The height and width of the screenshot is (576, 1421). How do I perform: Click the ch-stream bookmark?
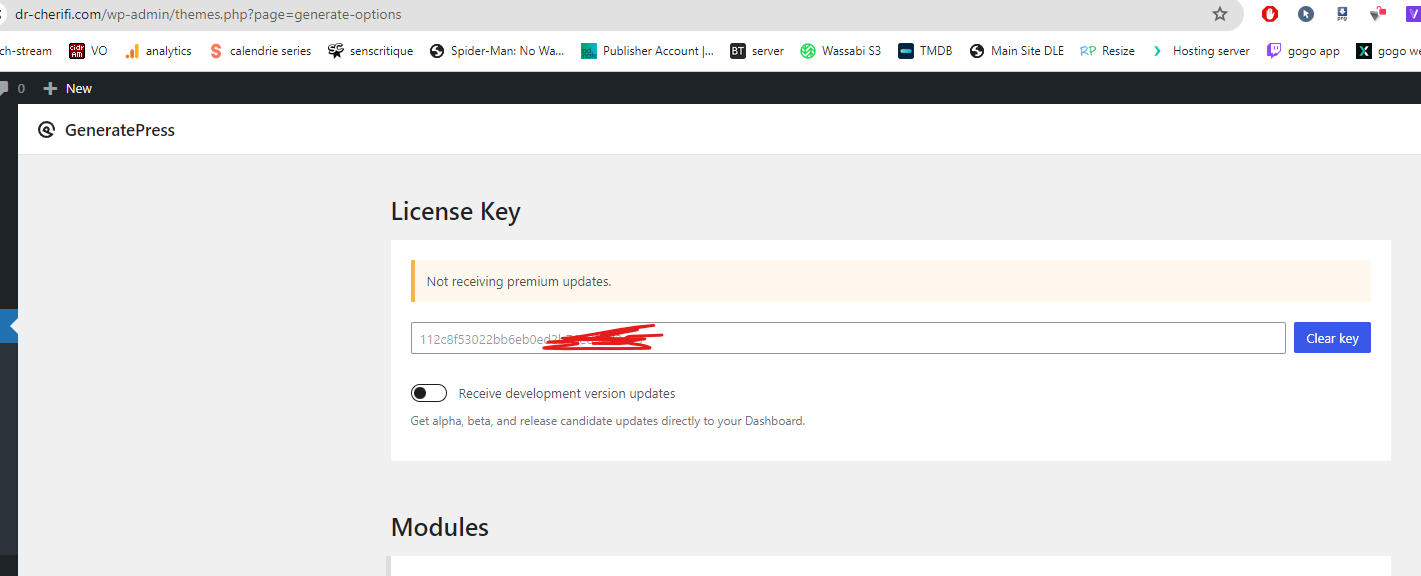(26, 51)
